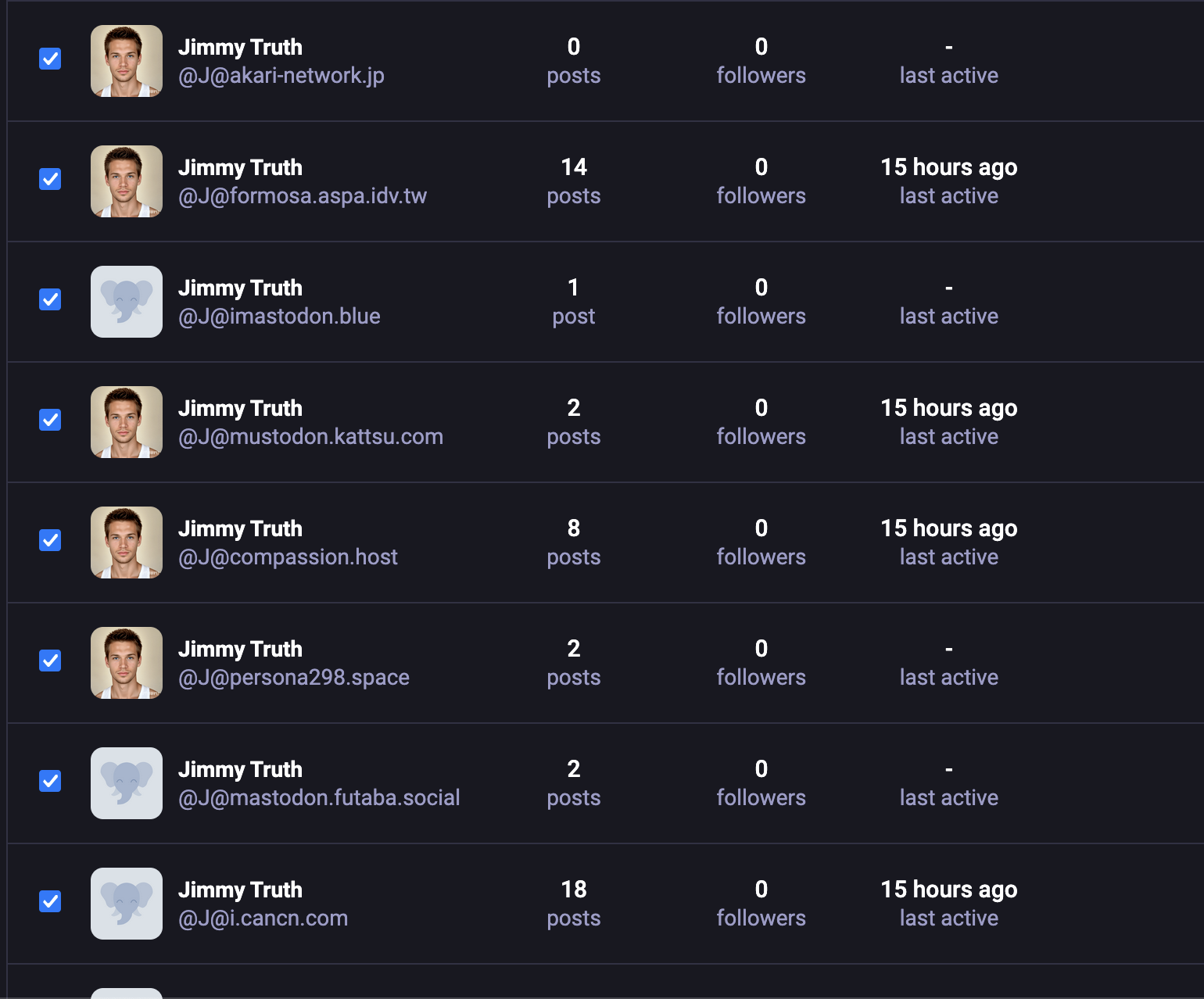Click elephant avatar of @J@i.cancn.com
The width and height of the screenshot is (1204, 999).
pyautogui.click(x=127, y=904)
